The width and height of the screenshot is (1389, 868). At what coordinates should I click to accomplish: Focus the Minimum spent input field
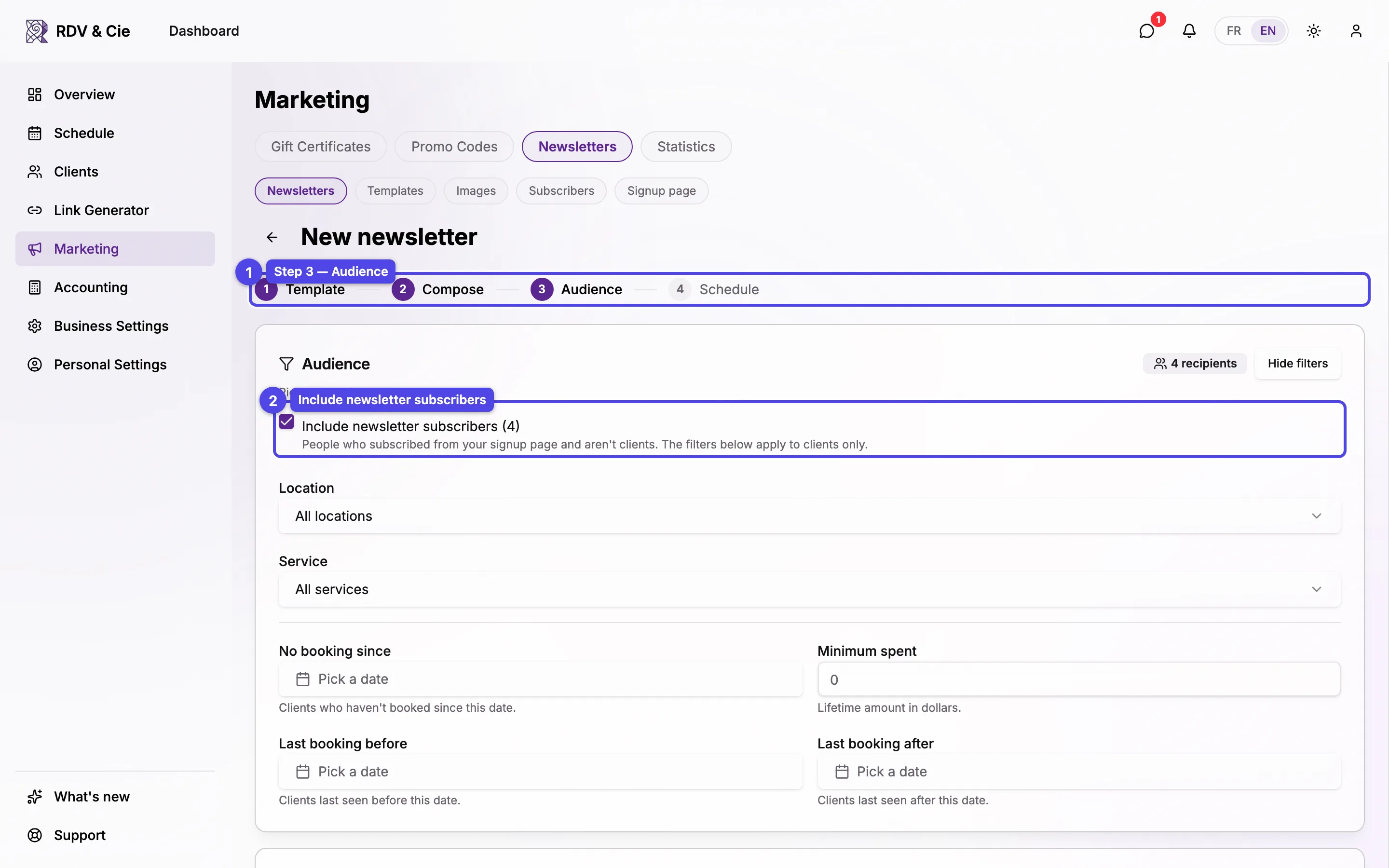(1078, 679)
